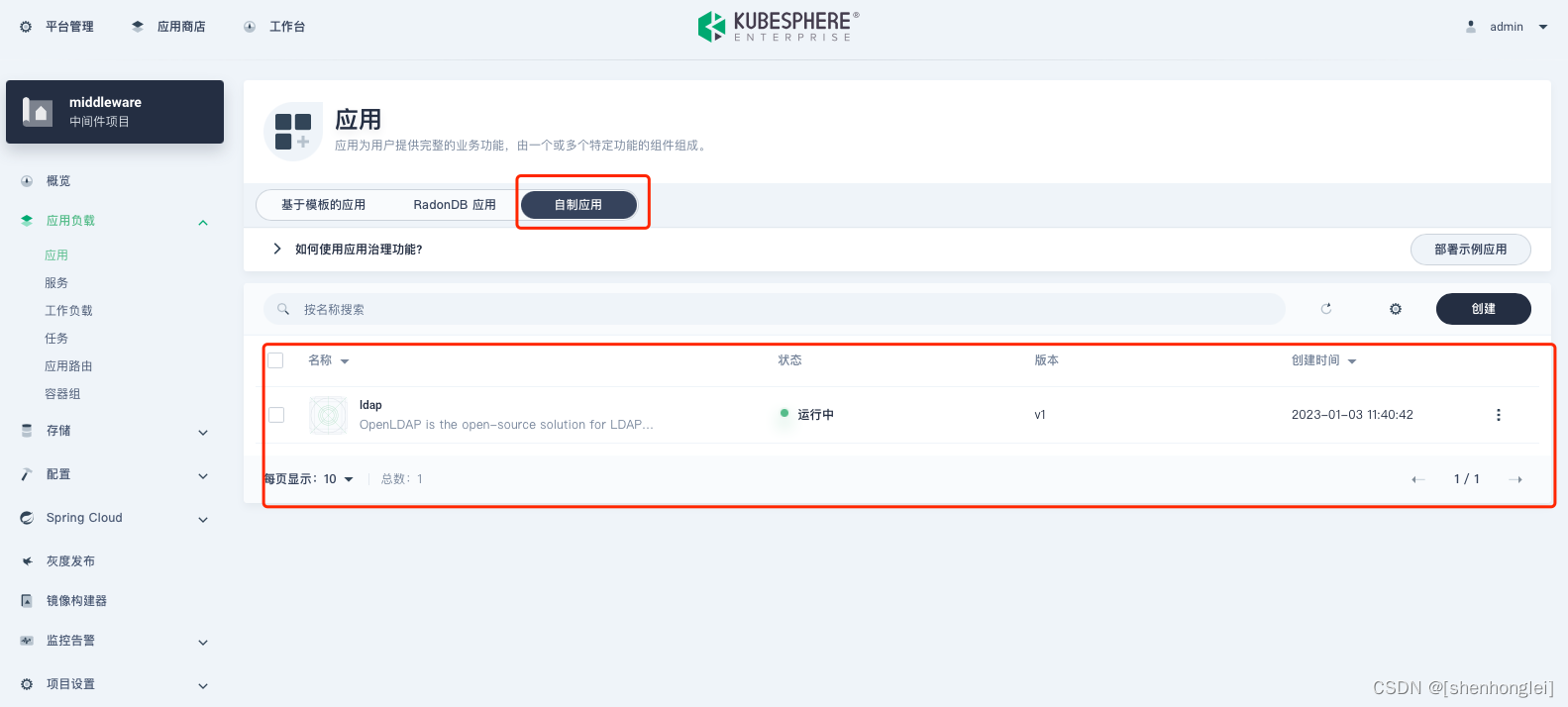Go to next page arrow
Viewport: 1568px width, 707px height.
(x=1516, y=479)
